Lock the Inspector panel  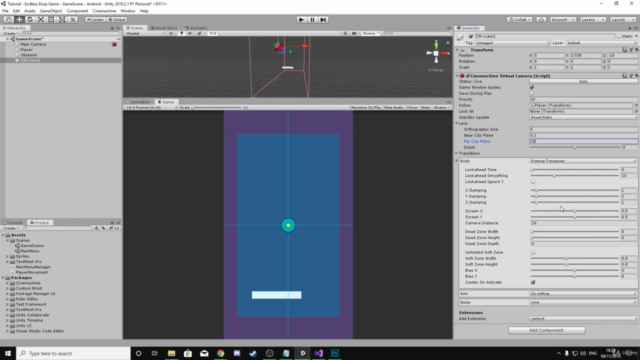coord(630,28)
